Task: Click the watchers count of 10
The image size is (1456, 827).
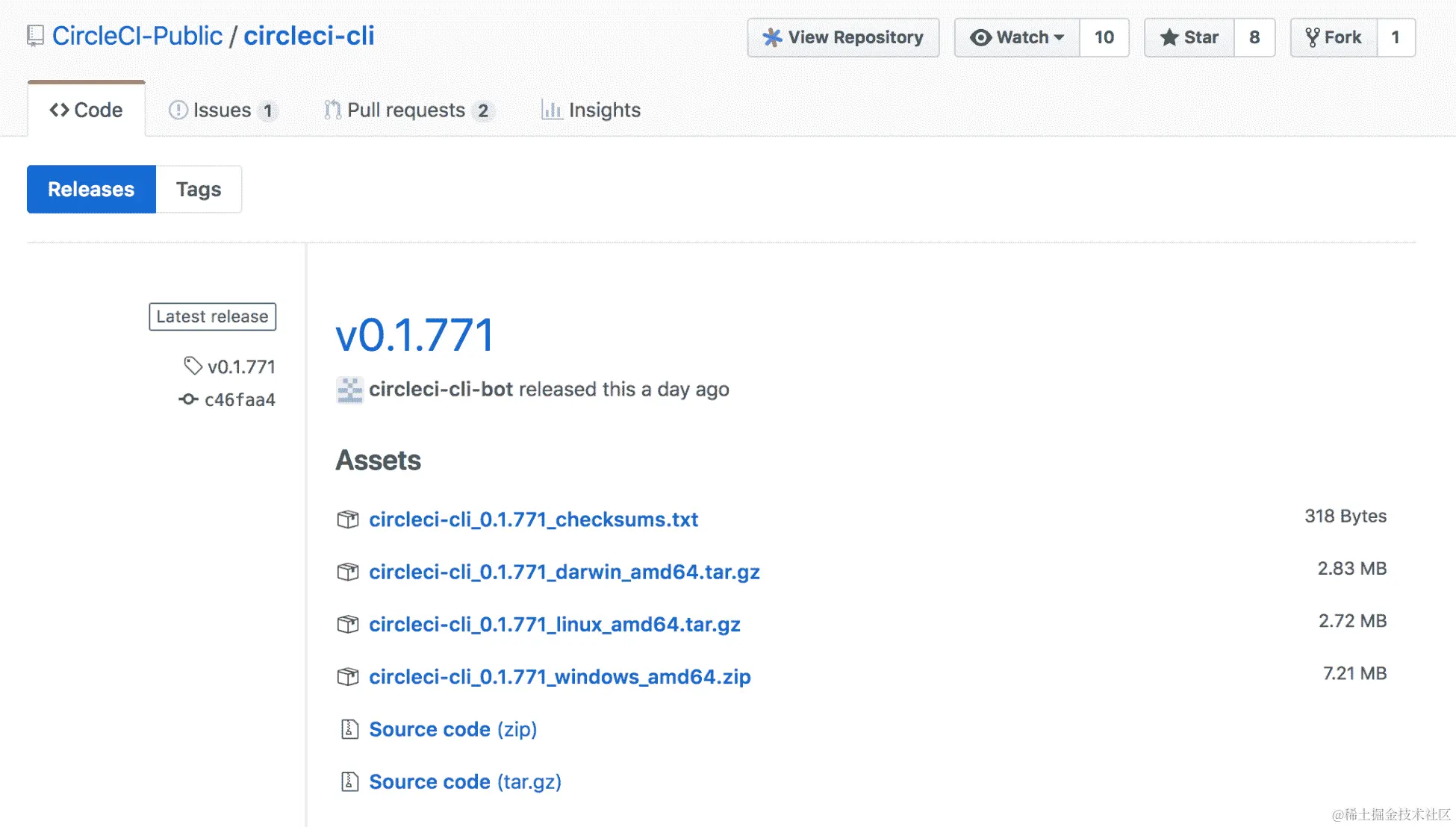Action: coord(1104,37)
